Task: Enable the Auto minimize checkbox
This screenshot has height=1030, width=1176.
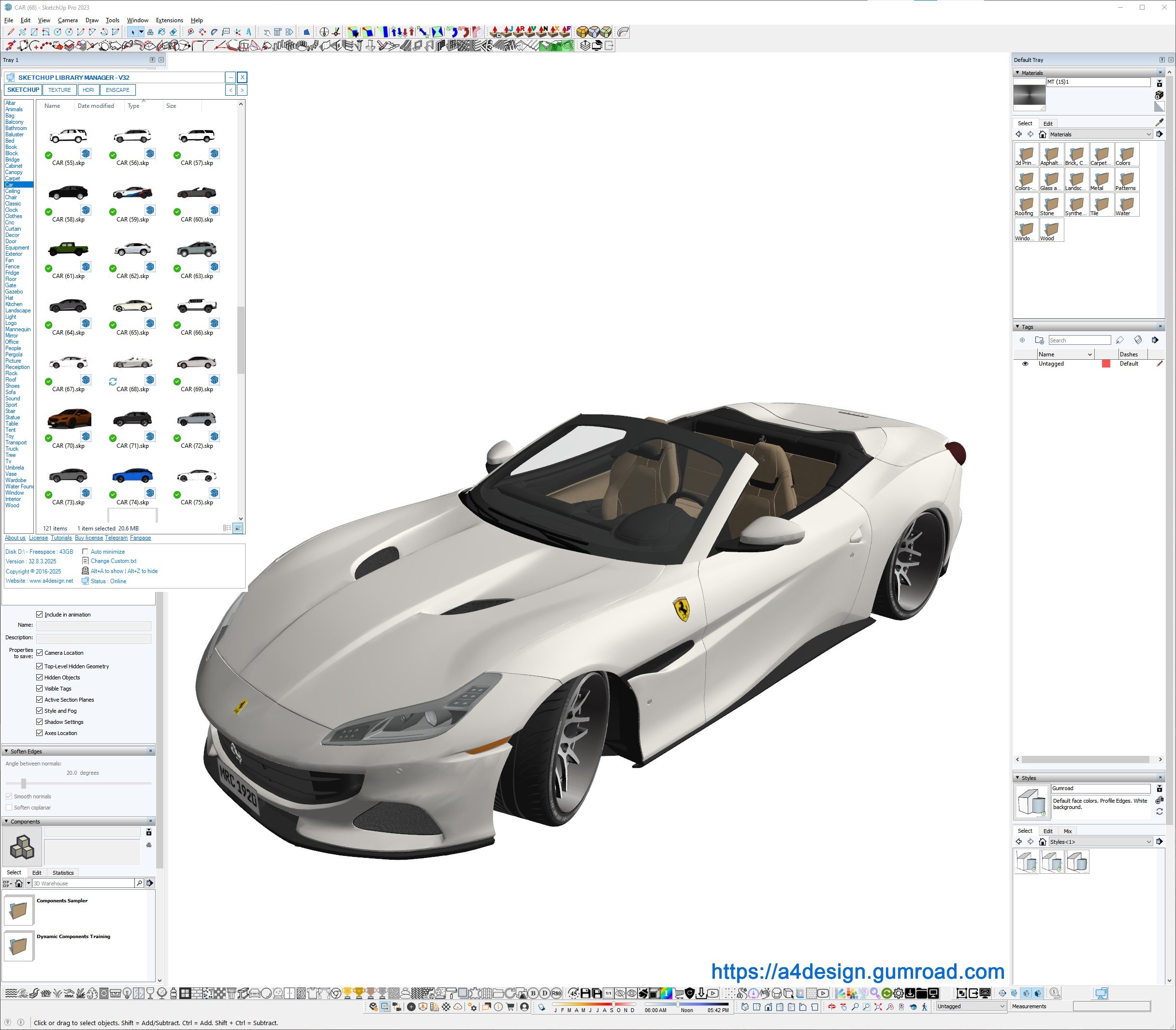Action: [85, 552]
